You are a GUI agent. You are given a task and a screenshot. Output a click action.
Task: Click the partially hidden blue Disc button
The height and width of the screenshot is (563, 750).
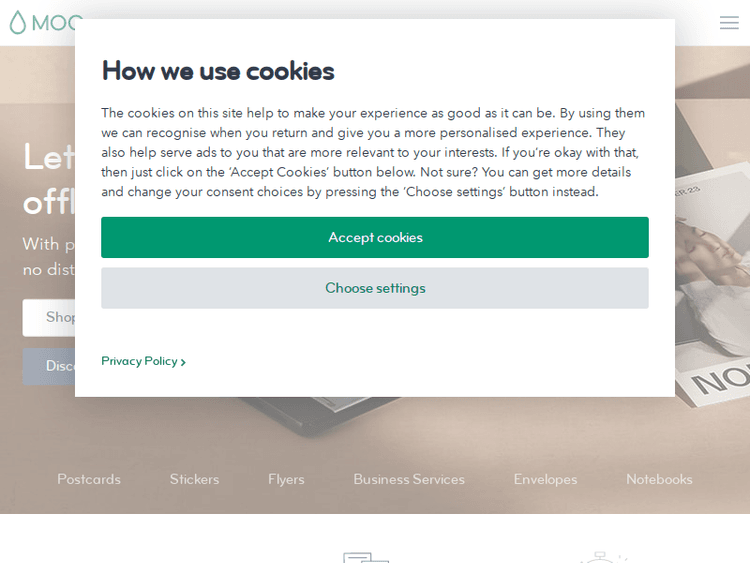pyautogui.click(x=49, y=366)
